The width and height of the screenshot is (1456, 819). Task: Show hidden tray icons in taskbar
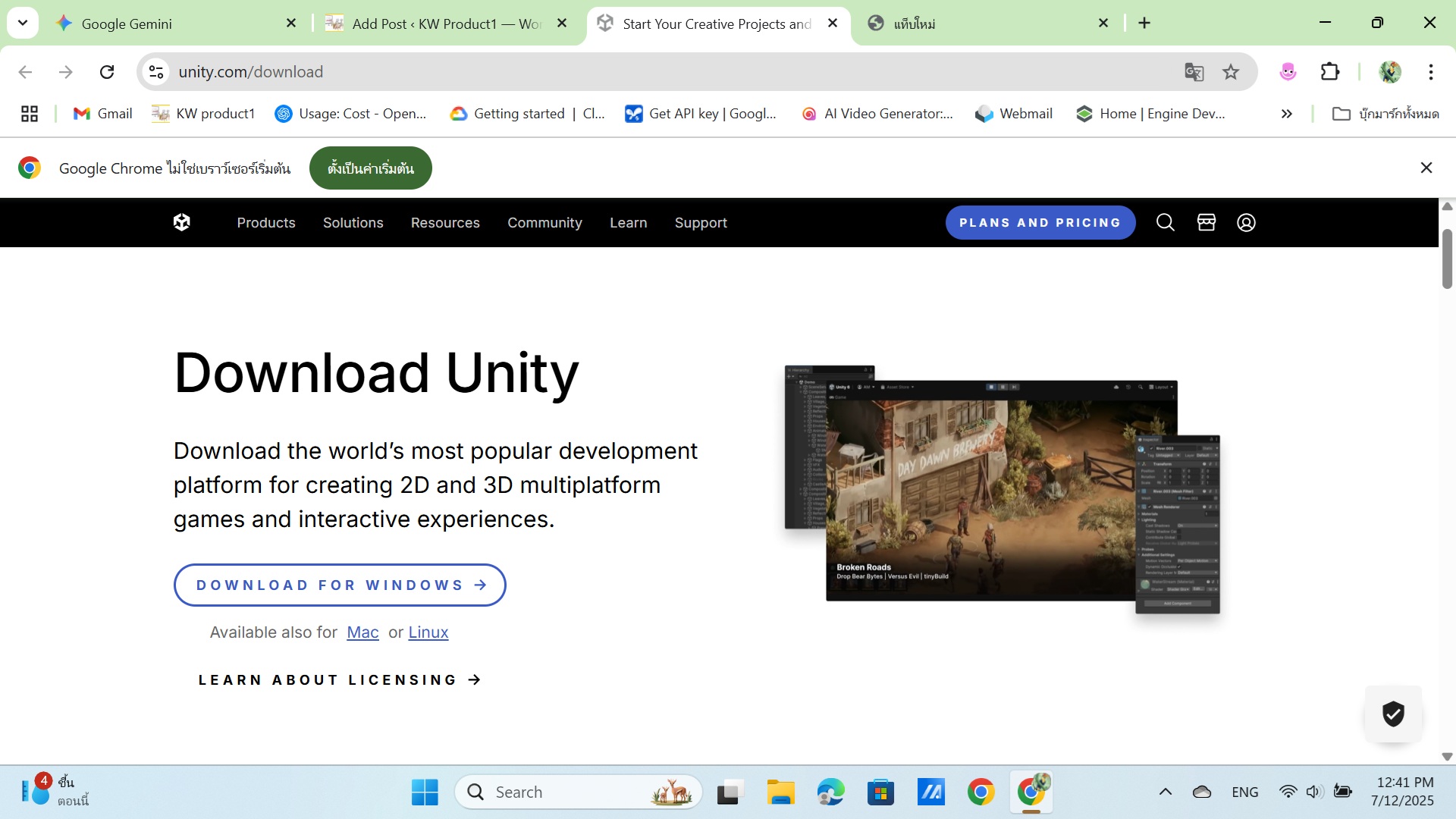[x=1166, y=791]
